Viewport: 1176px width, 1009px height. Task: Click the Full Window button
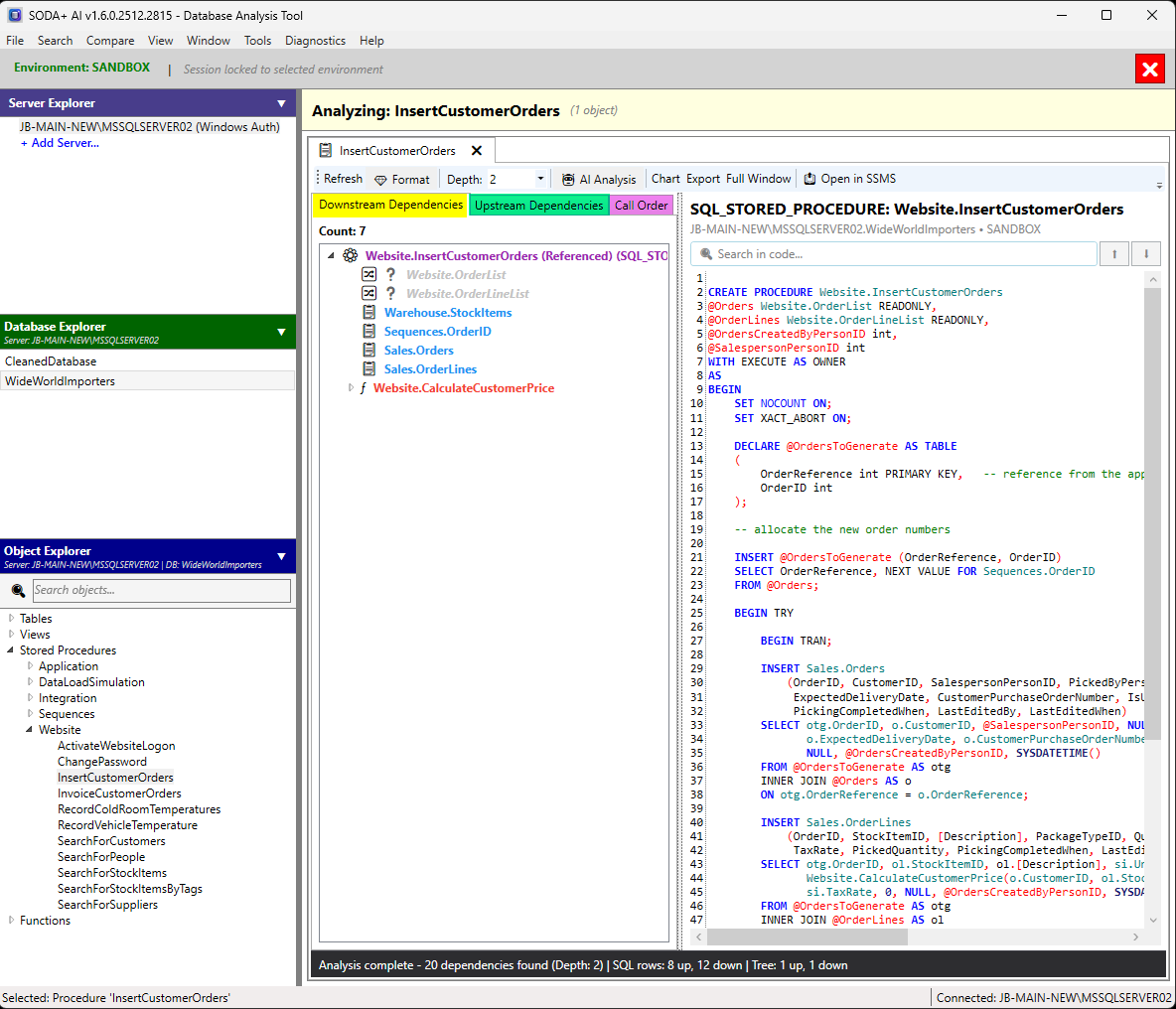click(x=758, y=179)
